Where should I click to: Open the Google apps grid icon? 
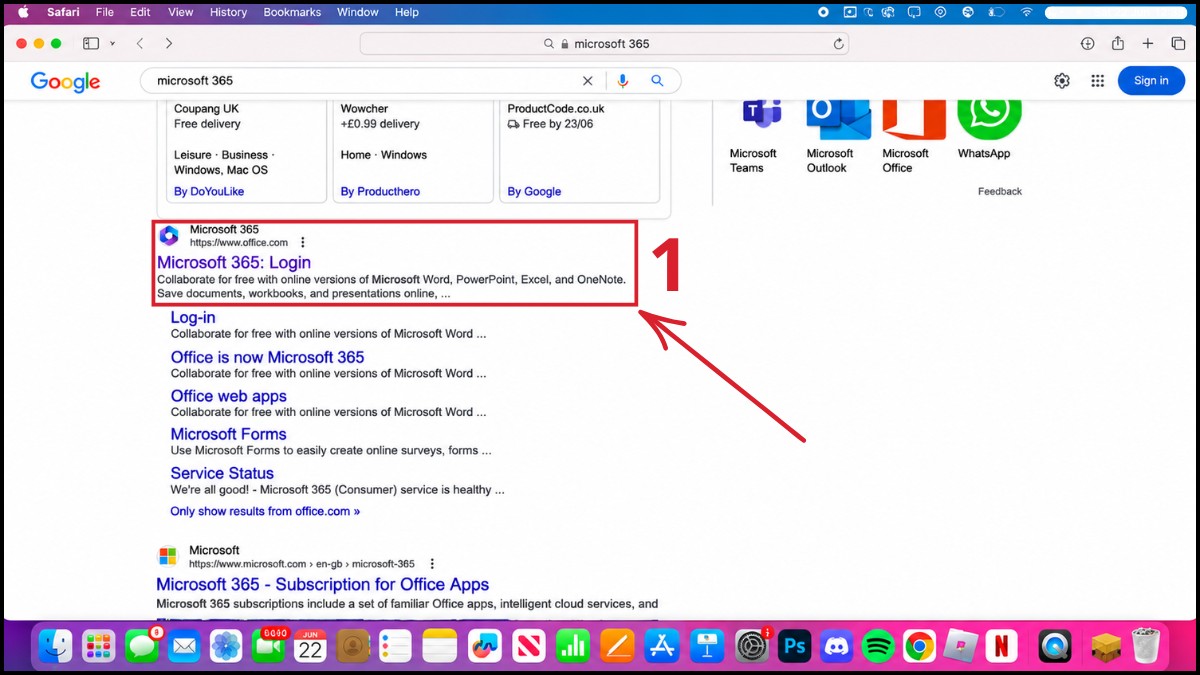pyautogui.click(x=1097, y=81)
